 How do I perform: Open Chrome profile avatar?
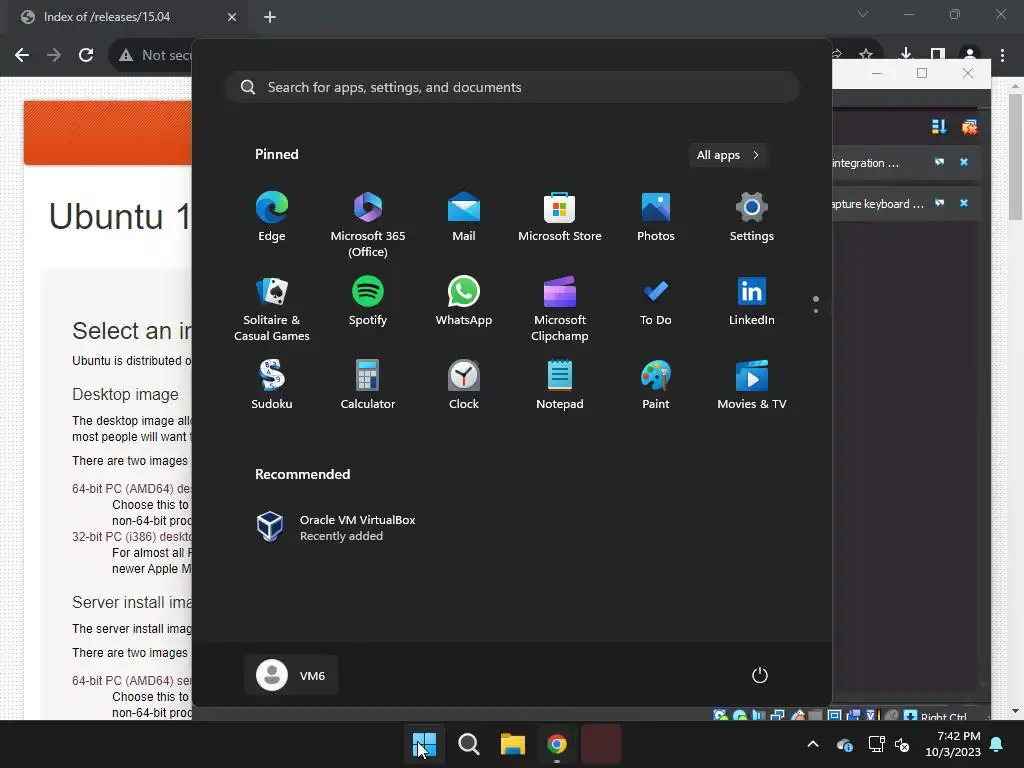click(970, 55)
